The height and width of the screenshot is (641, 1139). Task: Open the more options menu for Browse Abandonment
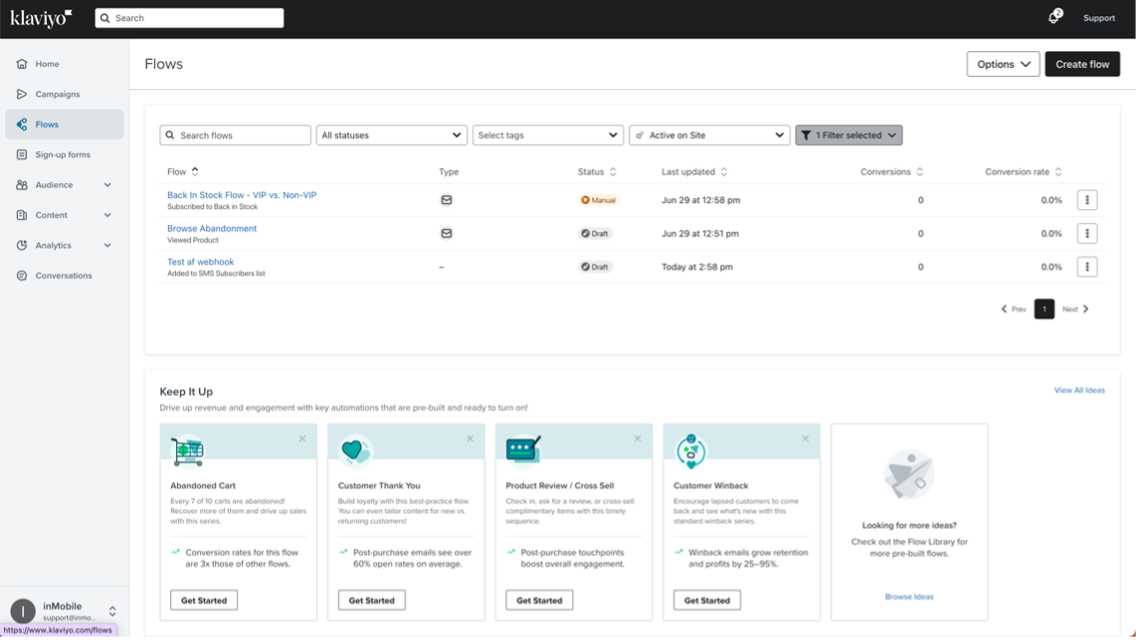coord(1087,233)
